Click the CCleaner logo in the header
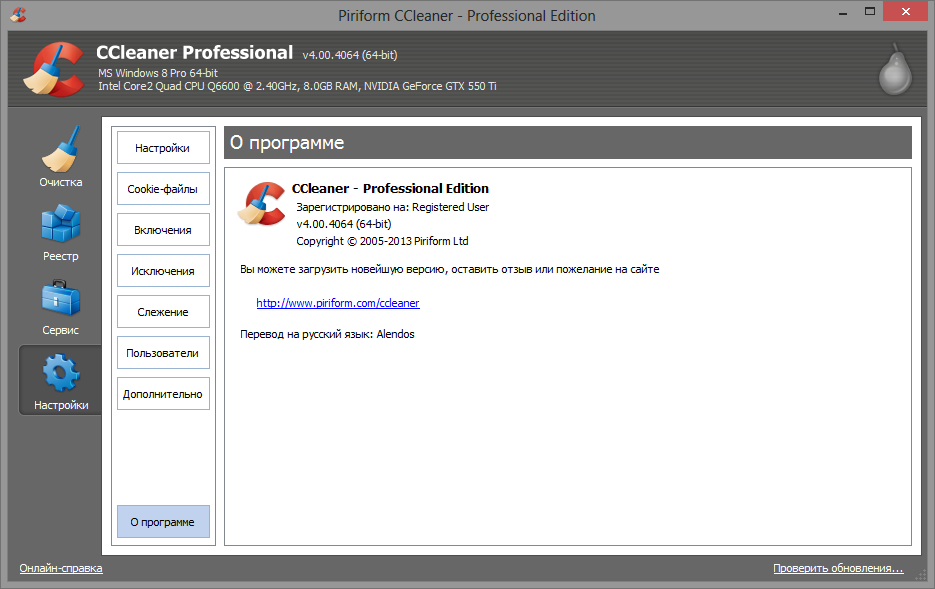935x589 pixels. pyautogui.click(x=52, y=69)
